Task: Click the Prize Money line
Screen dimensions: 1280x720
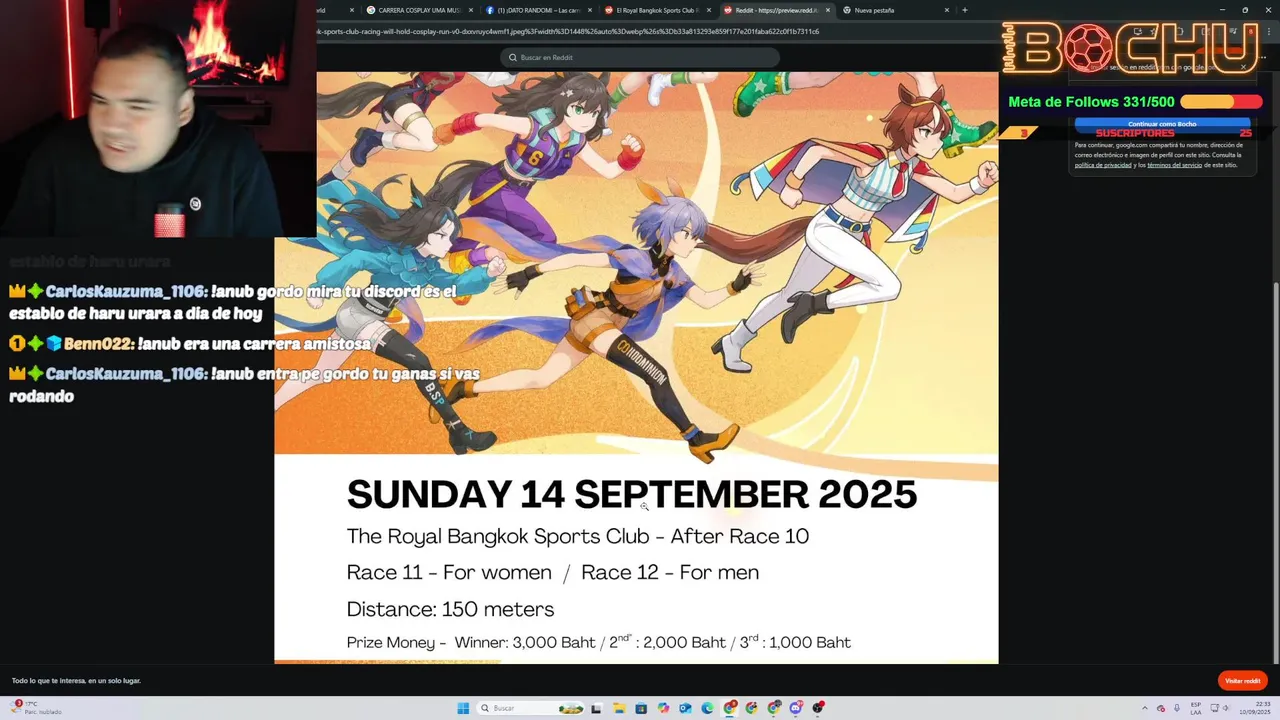Action: pos(598,642)
